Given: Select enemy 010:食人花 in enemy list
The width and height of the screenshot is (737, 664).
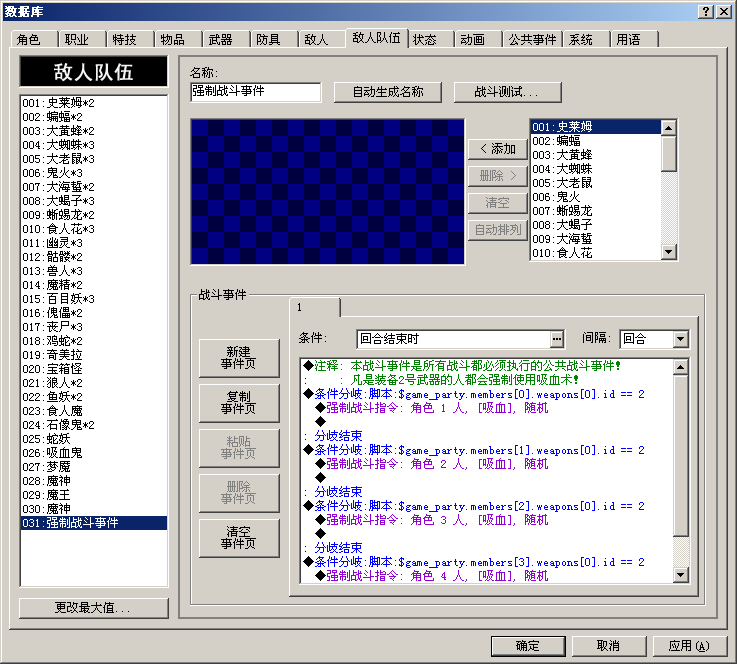Looking at the screenshot, I should click(x=596, y=253).
